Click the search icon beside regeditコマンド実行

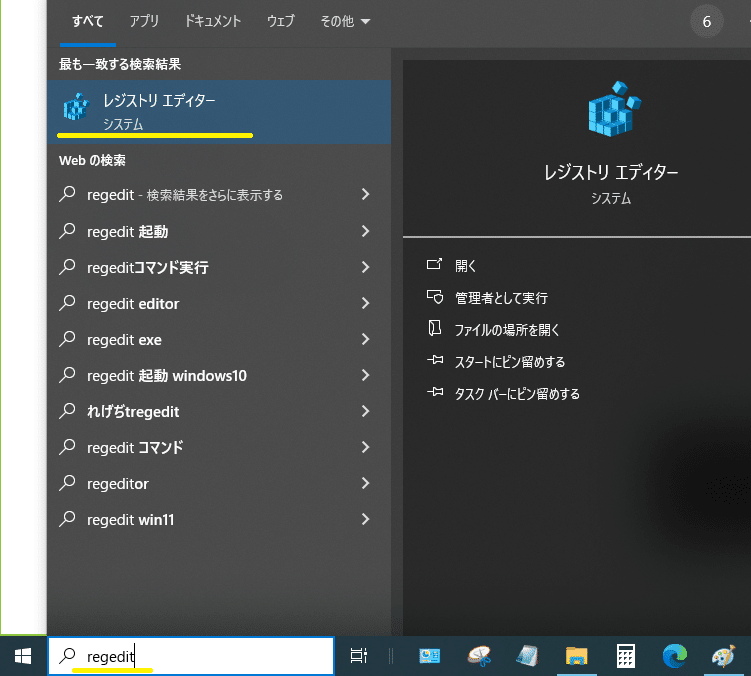pos(67,267)
